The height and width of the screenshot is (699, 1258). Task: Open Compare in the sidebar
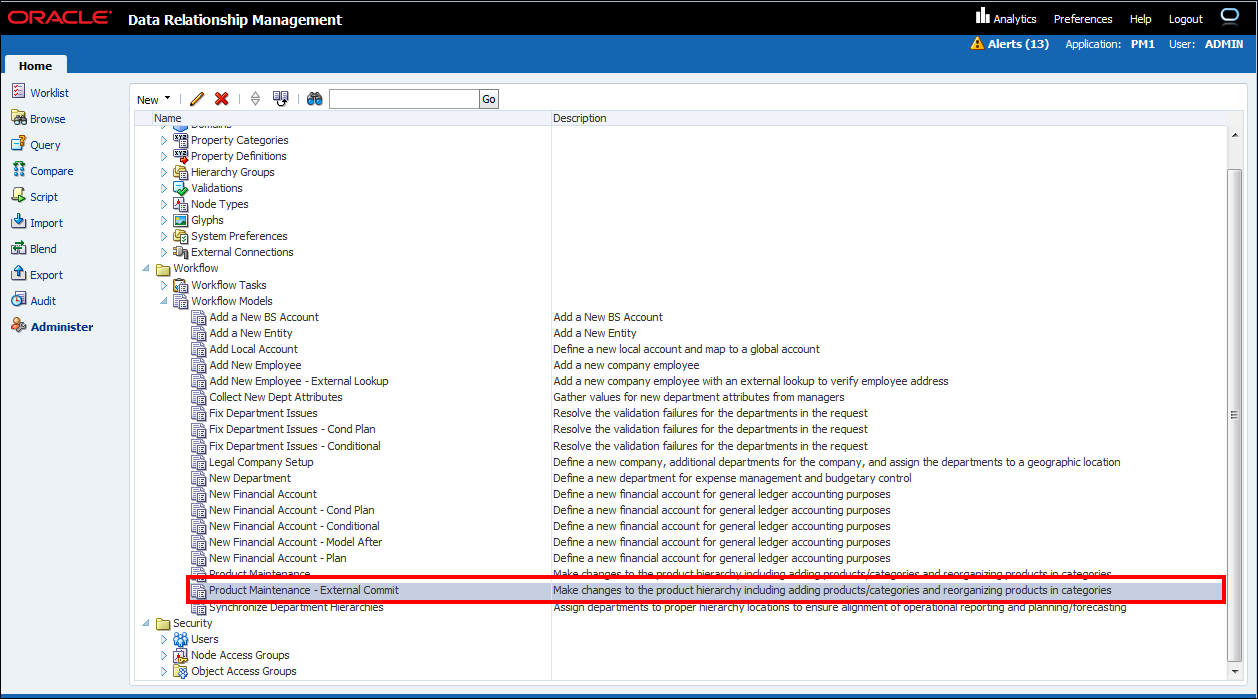(x=51, y=171)
